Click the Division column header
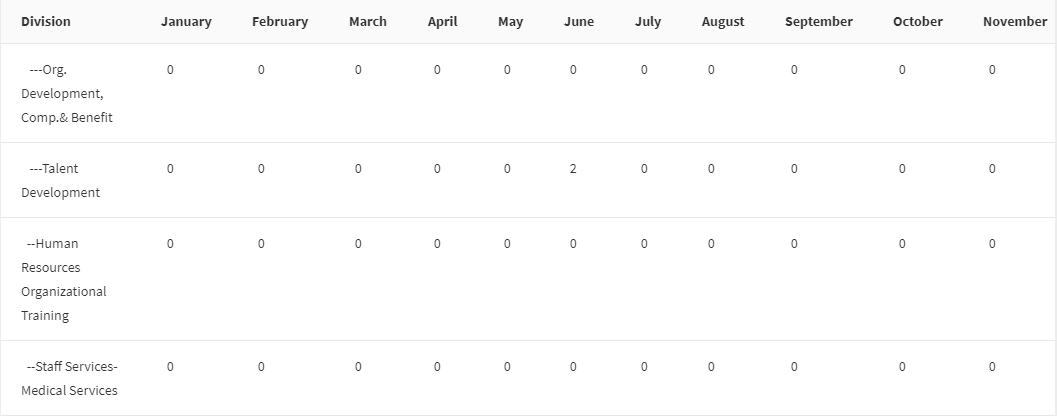1057x416 pixels. point(46,22)
